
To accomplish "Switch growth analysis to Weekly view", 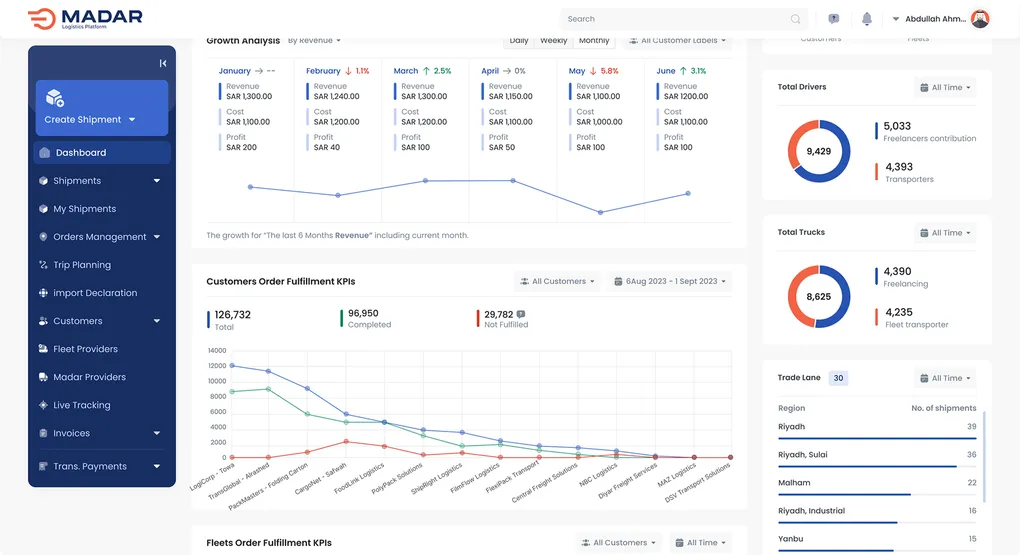I will pos(553,41).
